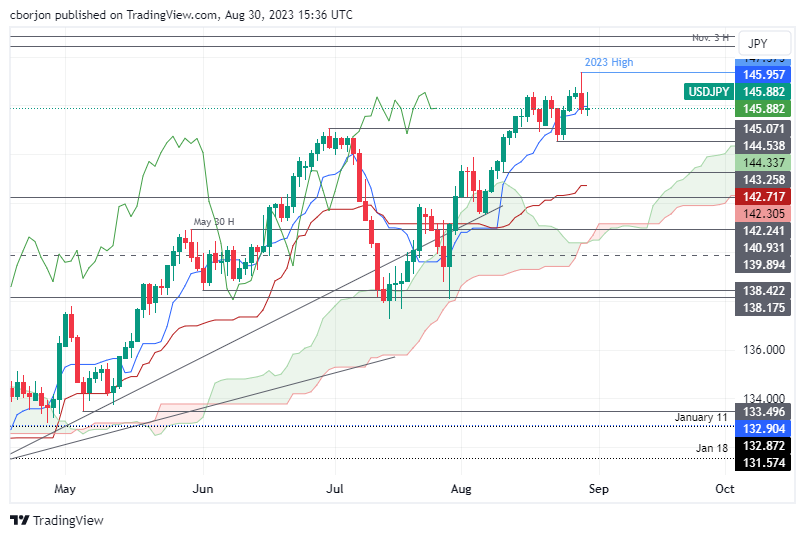Select the Nov. 3 H annotation
This screenshot has width=805, height=538.
click(712, 37)
